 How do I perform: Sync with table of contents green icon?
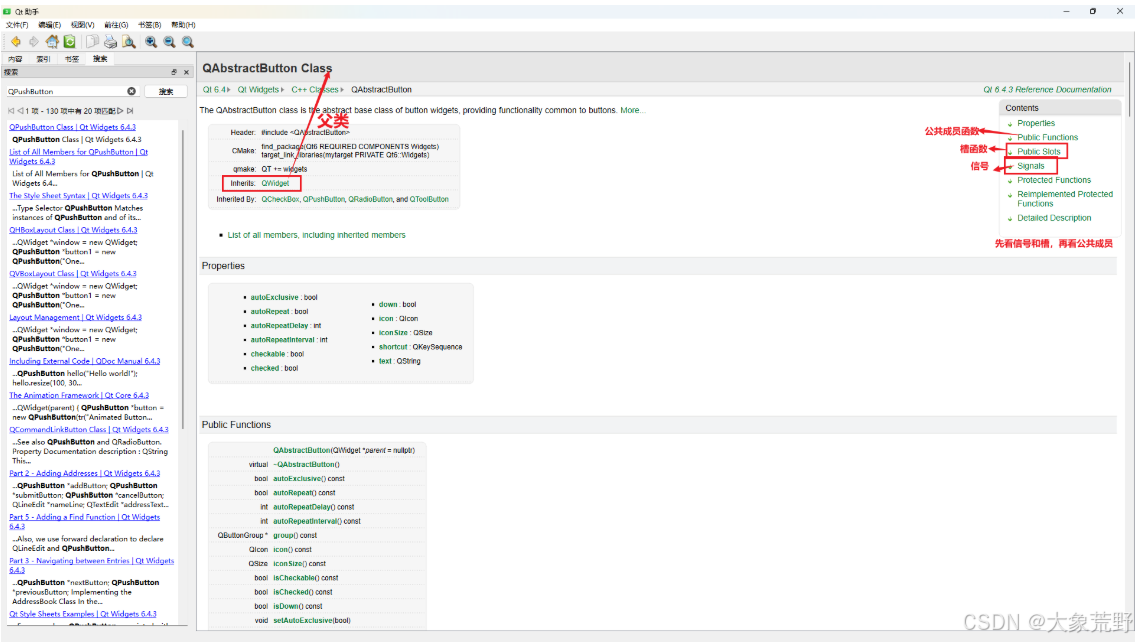(x=70, y=42)
